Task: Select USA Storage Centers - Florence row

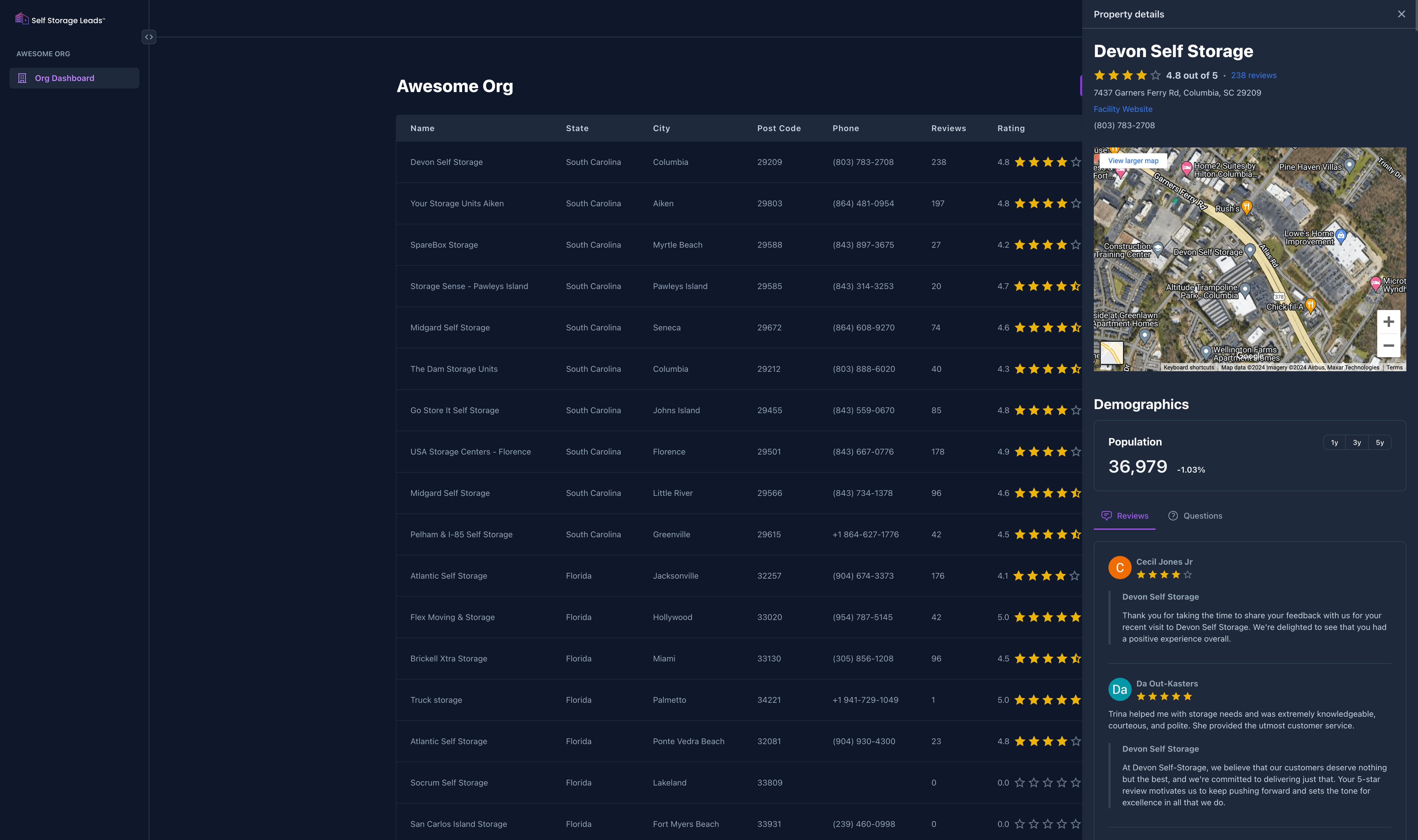Action: (x=739, y=451)
